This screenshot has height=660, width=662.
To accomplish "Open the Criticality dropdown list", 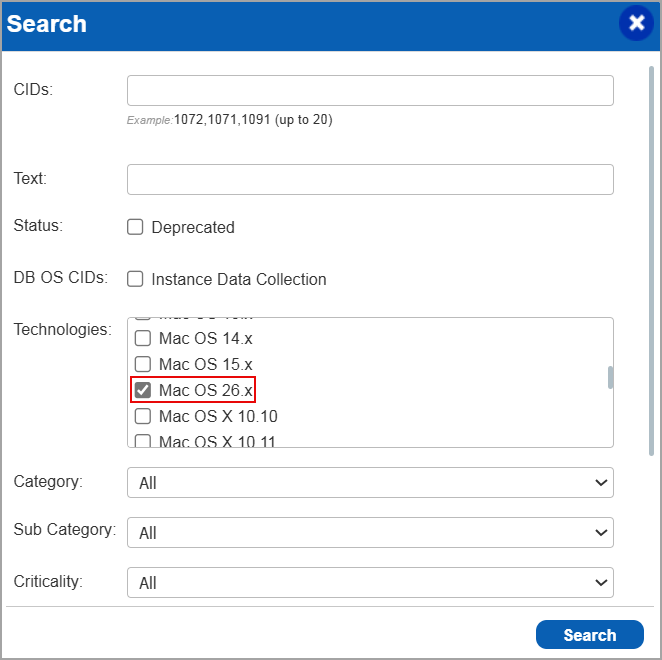I will tap(369, 582).
